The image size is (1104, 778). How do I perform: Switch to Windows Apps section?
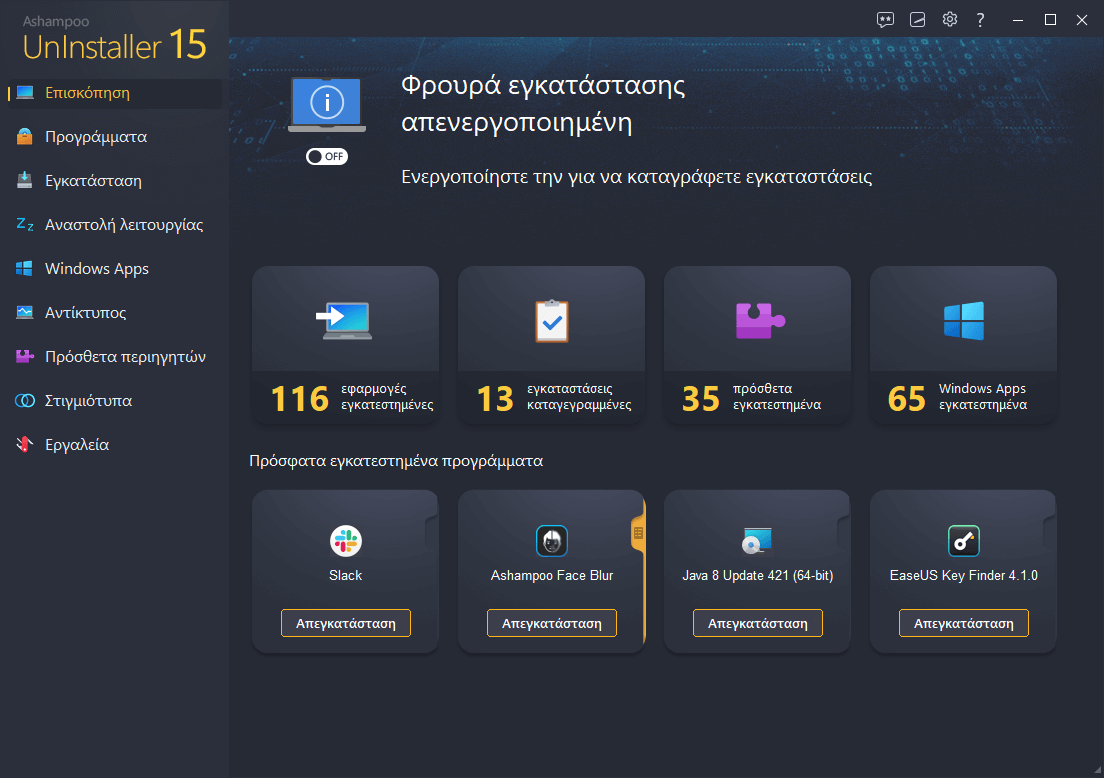point(96,269)
